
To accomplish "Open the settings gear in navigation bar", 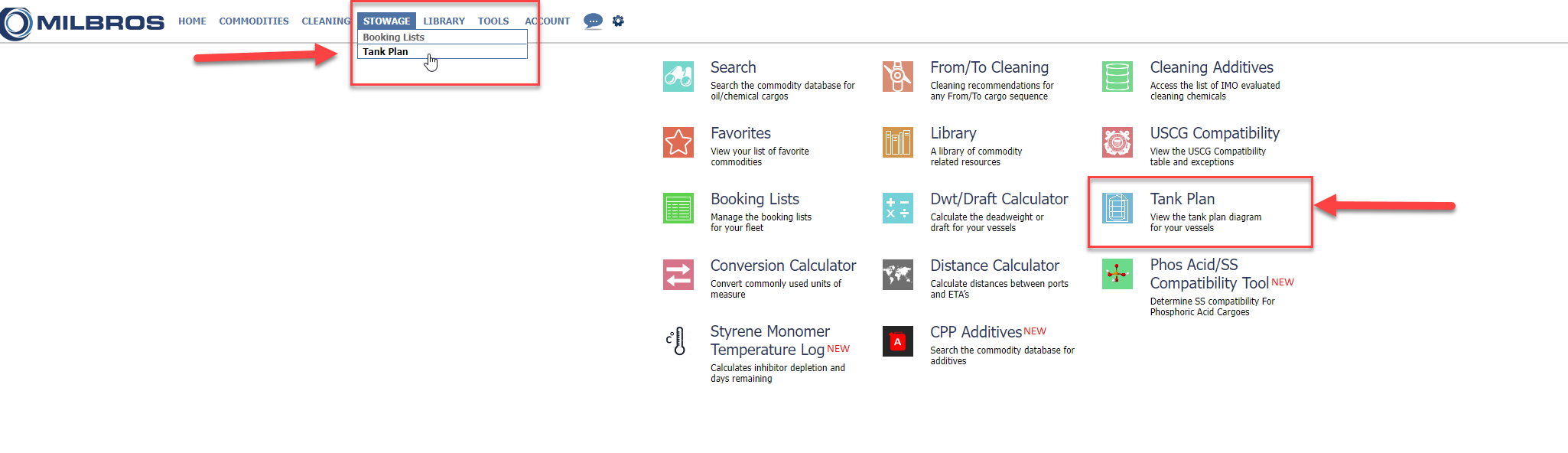I will pos(618,21).
